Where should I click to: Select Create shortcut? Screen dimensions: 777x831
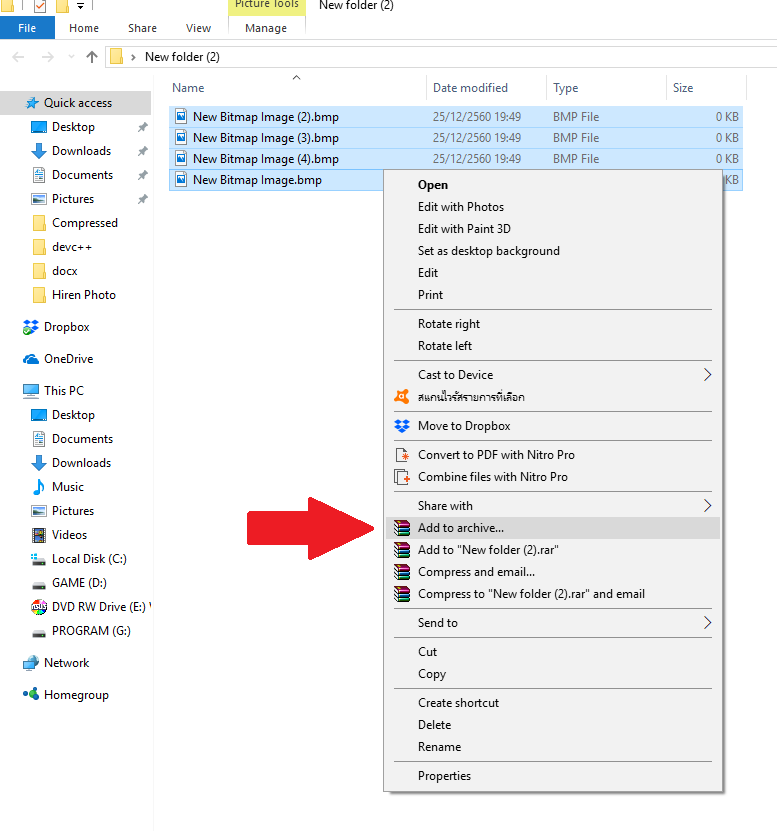pos(551,703)
